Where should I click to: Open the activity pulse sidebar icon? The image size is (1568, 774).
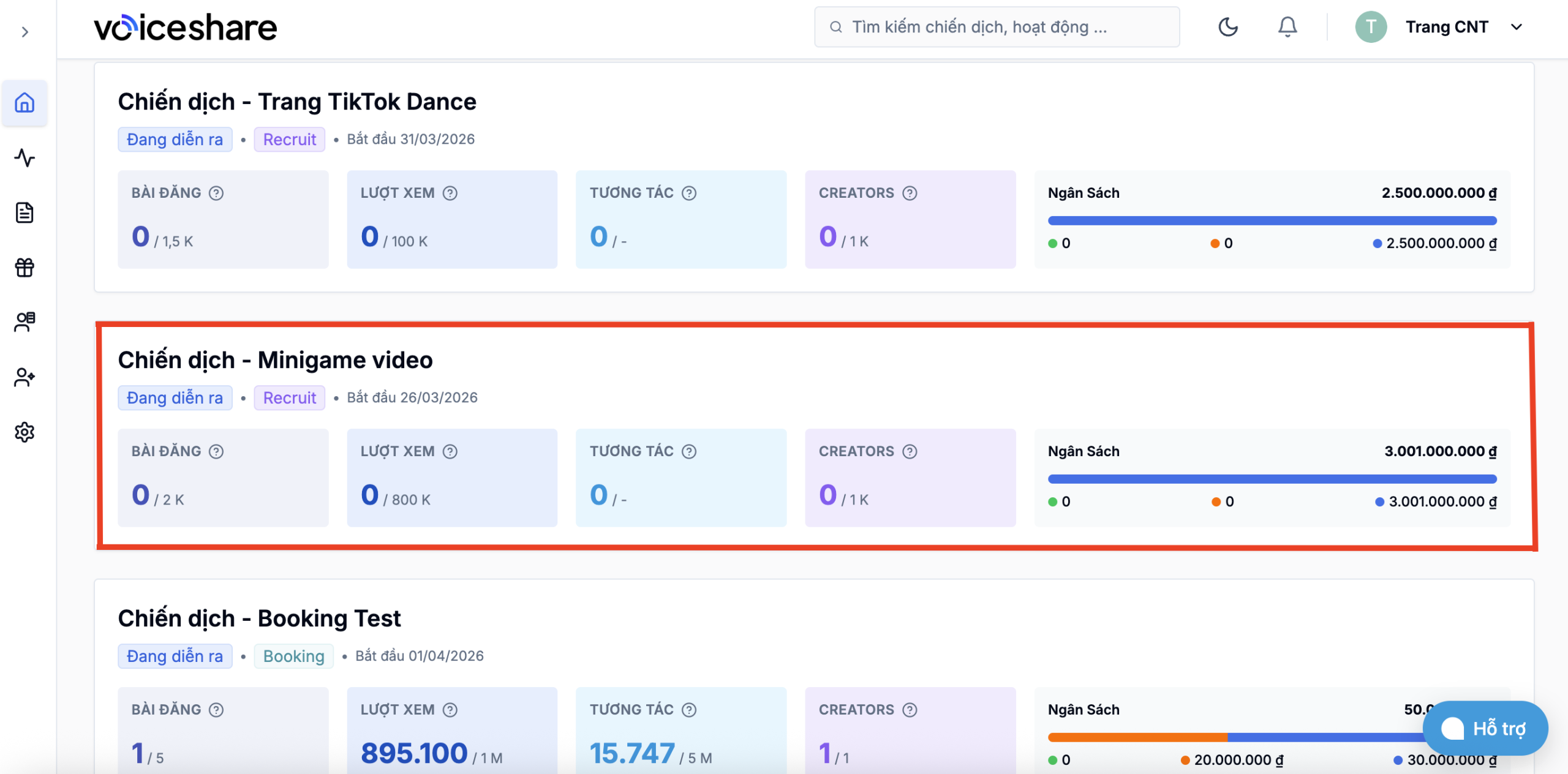(x=24, y=158)
